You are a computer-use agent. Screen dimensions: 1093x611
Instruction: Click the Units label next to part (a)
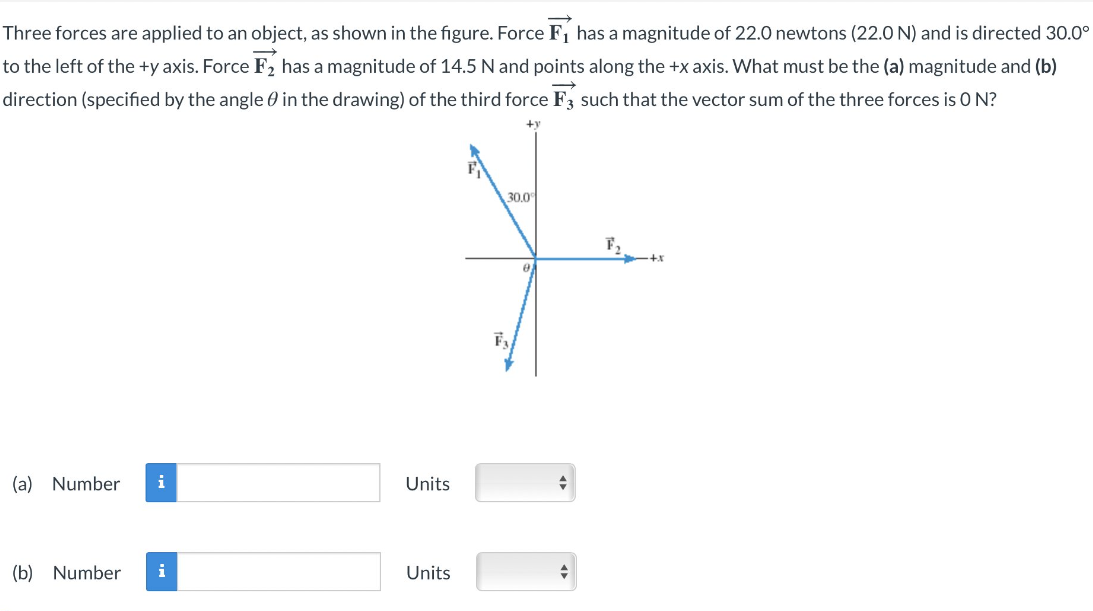click(x=427, y=483)
